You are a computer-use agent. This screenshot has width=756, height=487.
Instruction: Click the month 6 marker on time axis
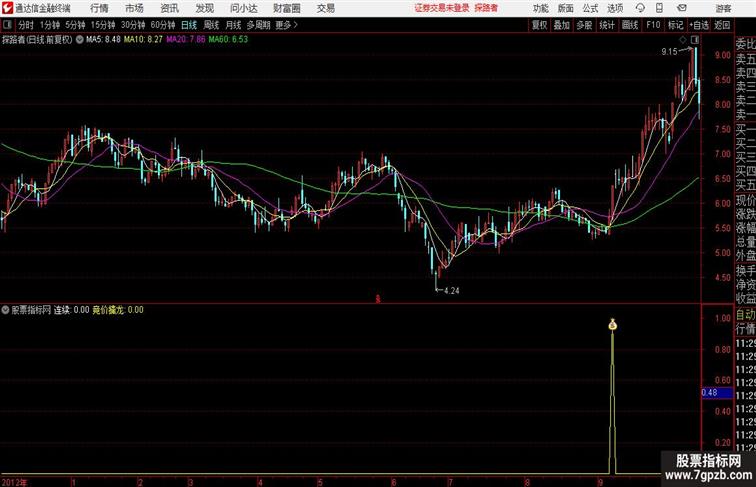pyautogui.click(x=394, y=482)
